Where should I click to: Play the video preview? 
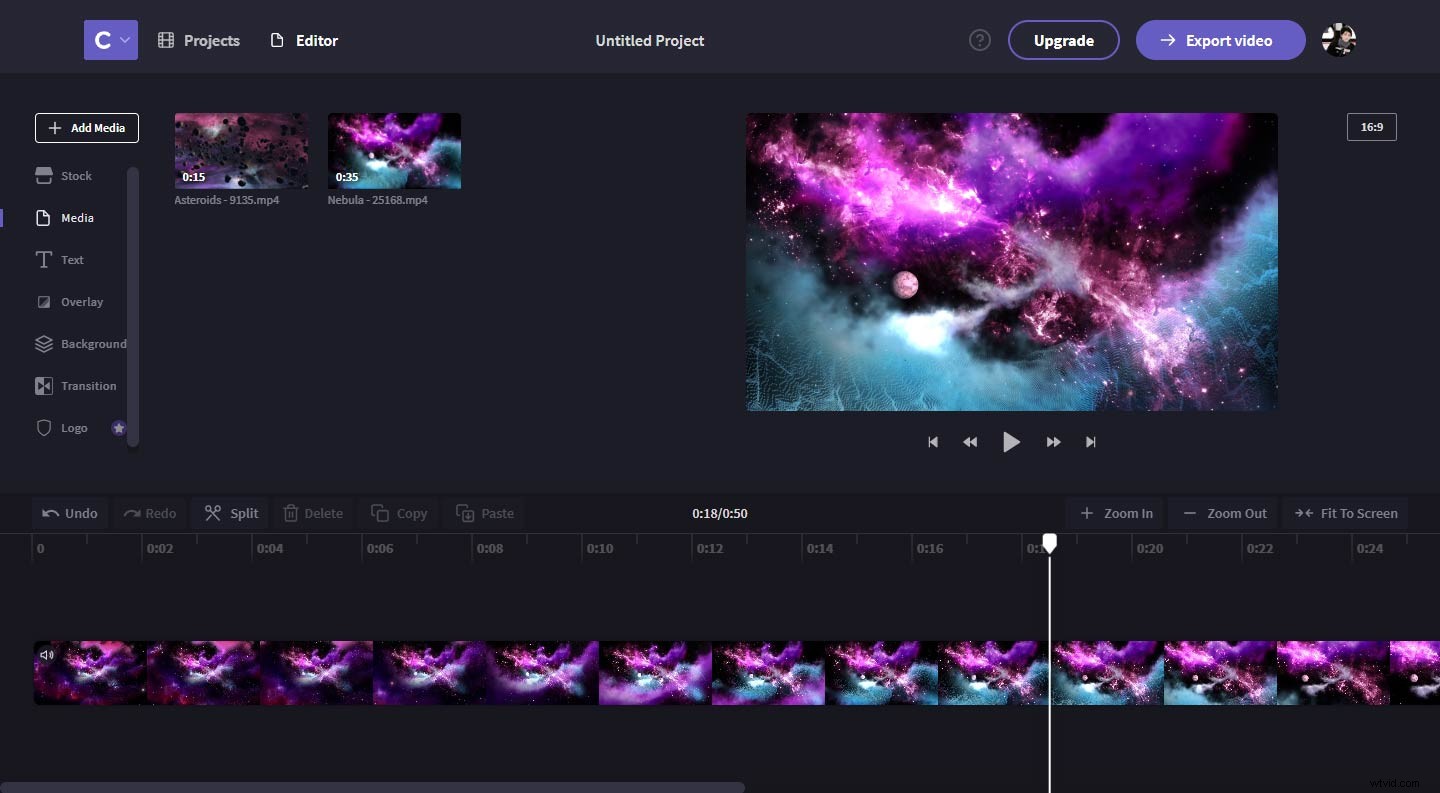1011,441
